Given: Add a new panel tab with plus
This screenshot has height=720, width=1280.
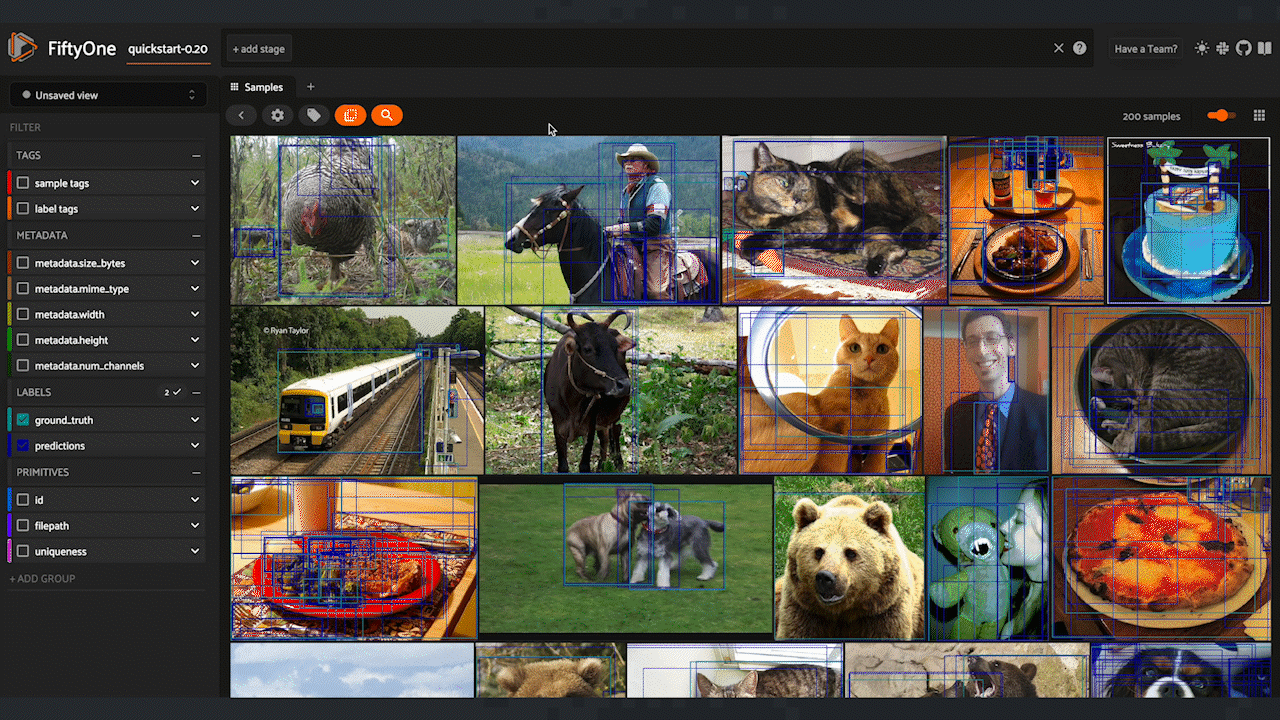Looking at the screenshot, I should 310,87.
